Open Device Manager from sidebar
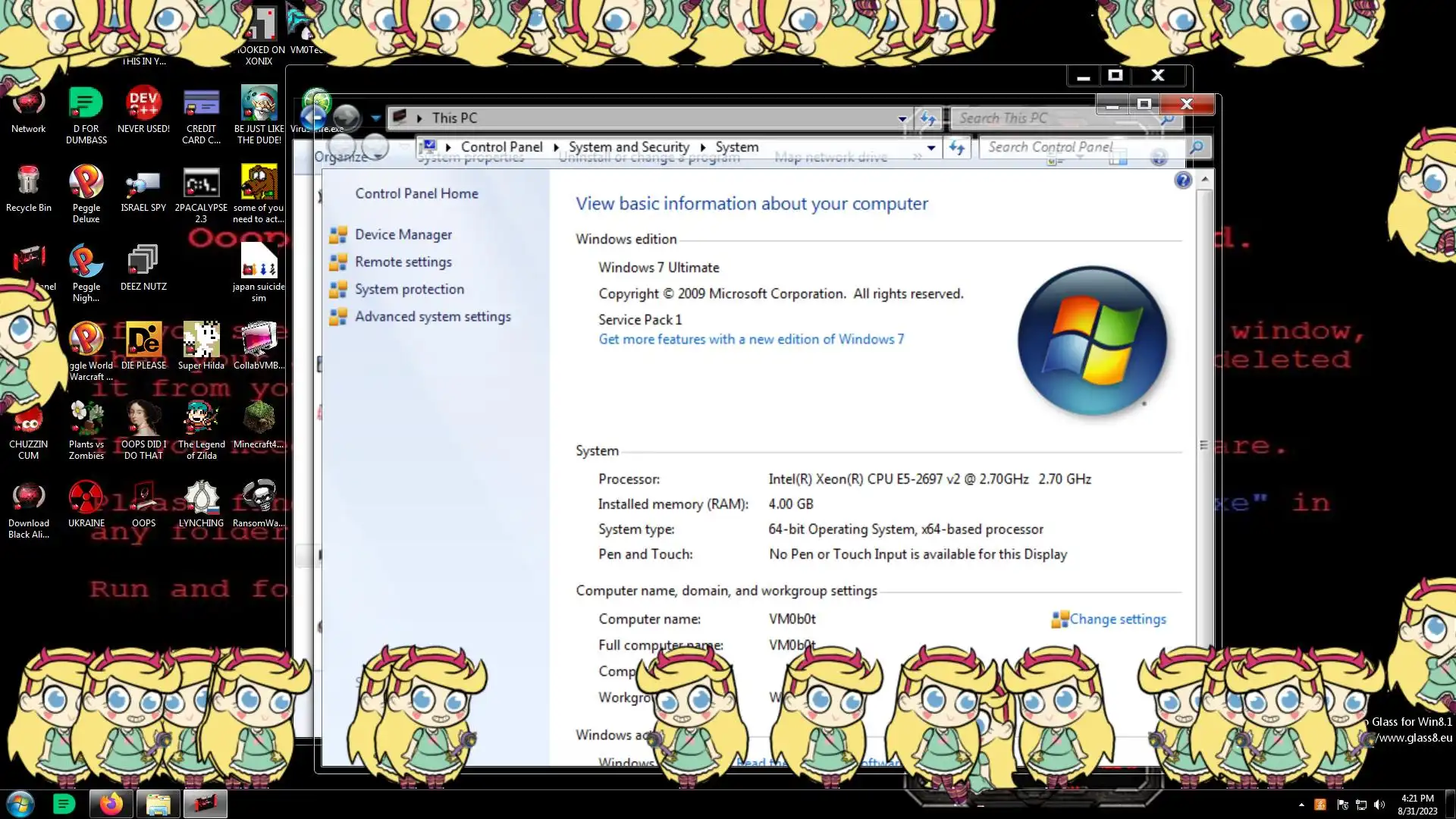 click(403, 234)
